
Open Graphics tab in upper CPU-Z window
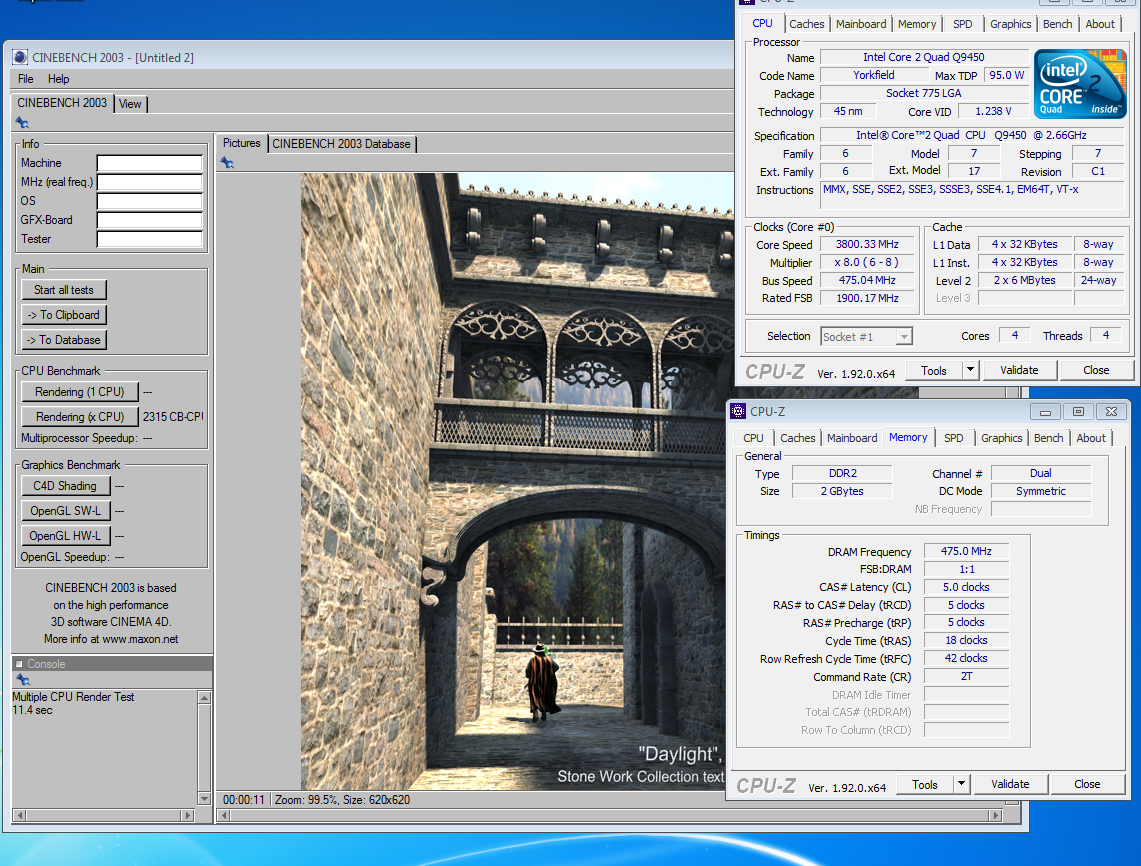1011,24
